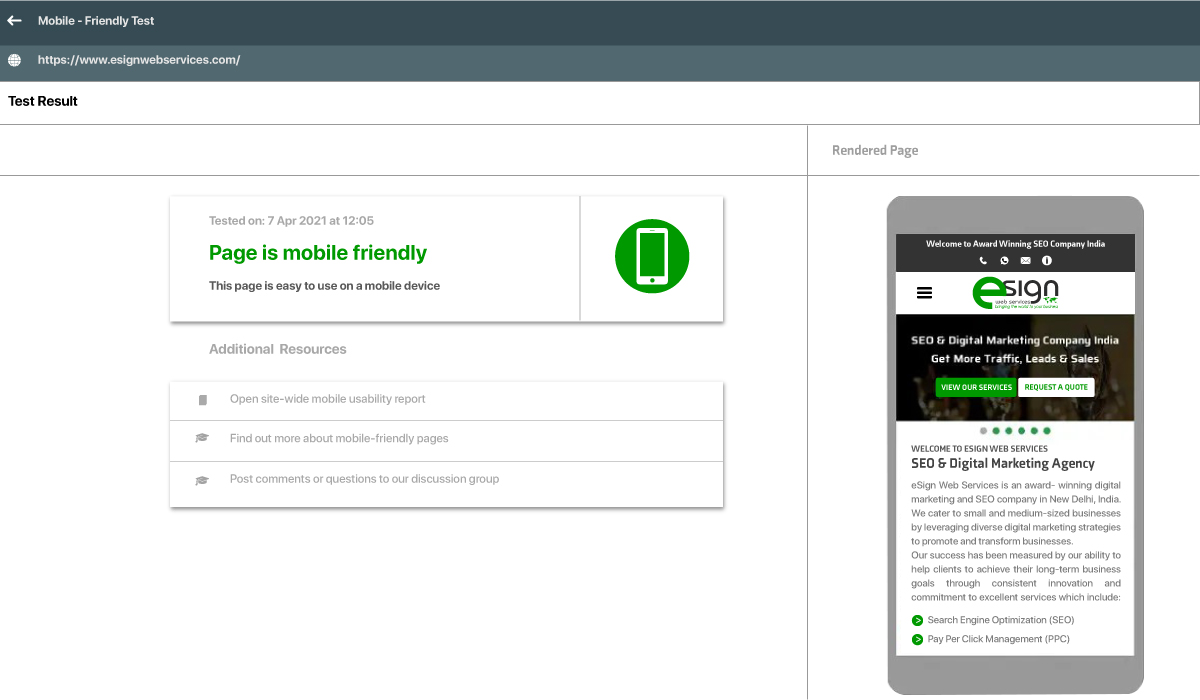Click graduation cap icon beside mobile-friendly pages
The height and width of the screenshot is (700, 1200).
[202, 438]
